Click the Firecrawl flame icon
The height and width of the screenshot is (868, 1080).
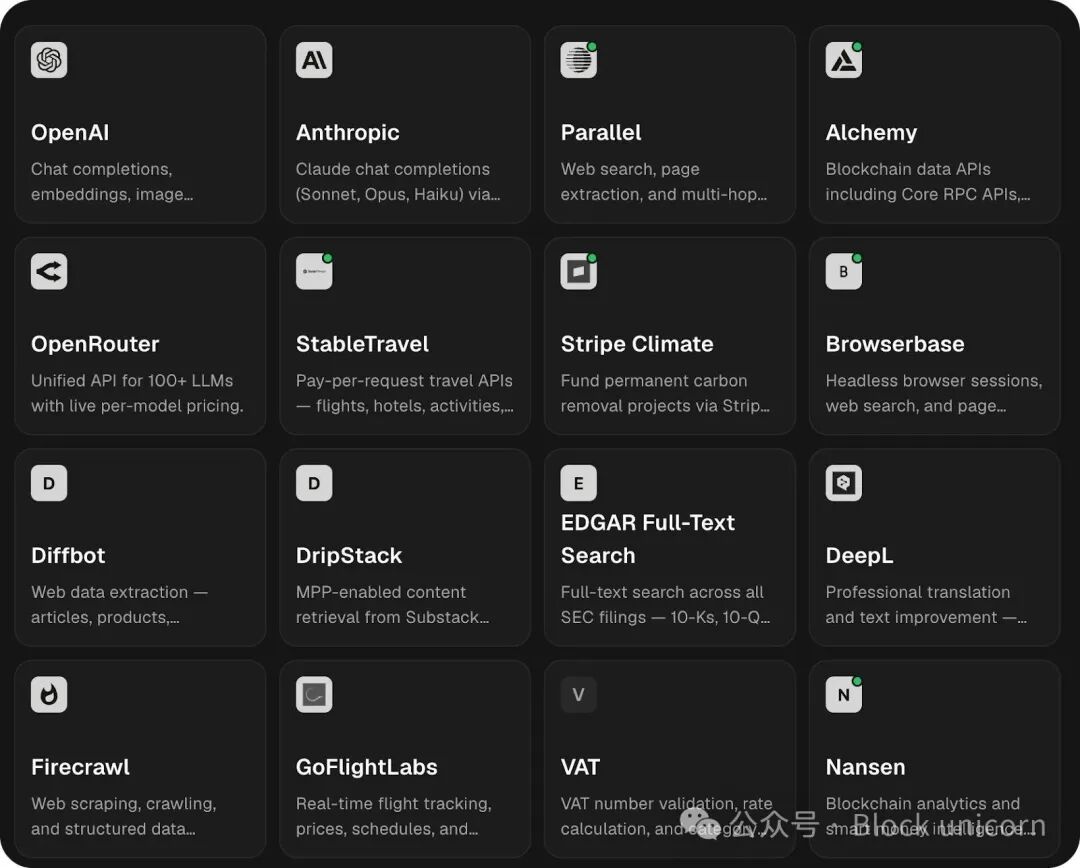click(49, 695)
